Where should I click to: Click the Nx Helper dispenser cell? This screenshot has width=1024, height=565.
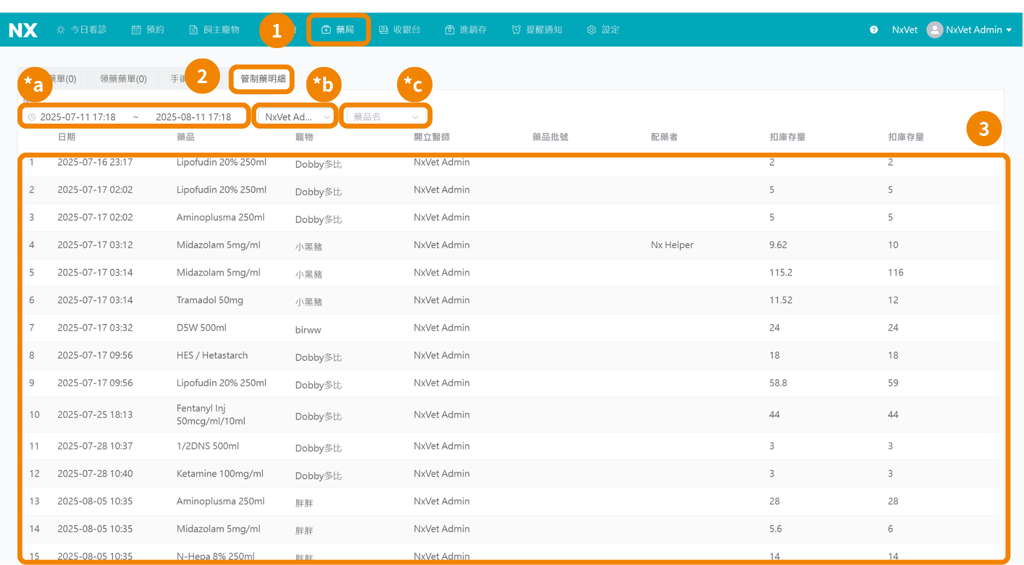[672, 245]
